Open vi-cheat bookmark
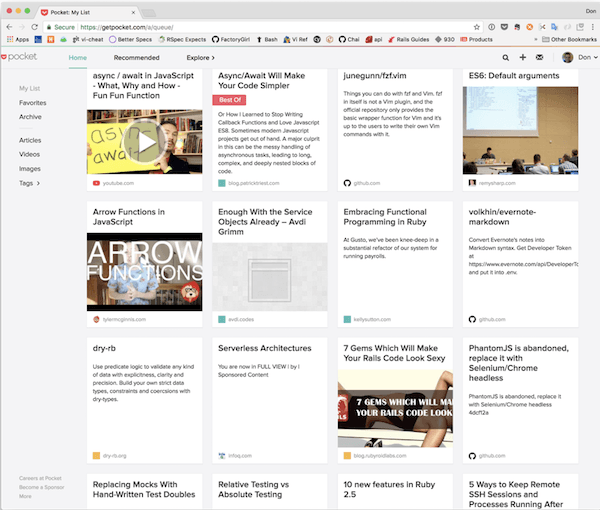This screenshot has height=510, width=600. (x=88, y=39)
